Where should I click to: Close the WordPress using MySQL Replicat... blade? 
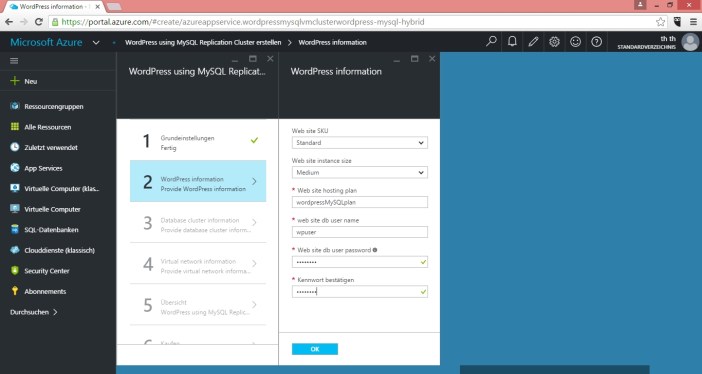click(270, 59)
